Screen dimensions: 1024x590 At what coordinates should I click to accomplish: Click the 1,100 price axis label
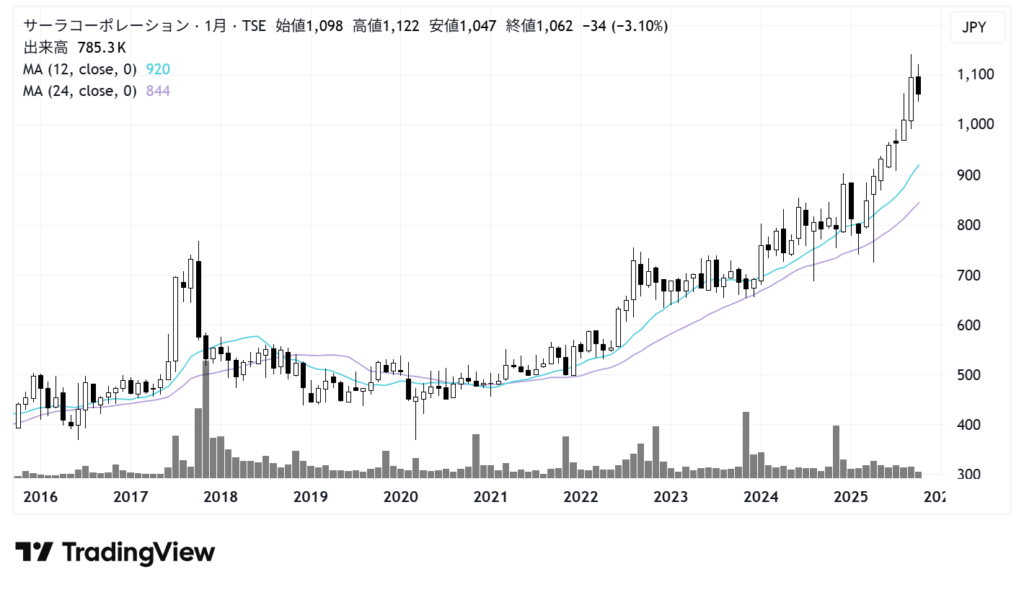coord(974,75)
